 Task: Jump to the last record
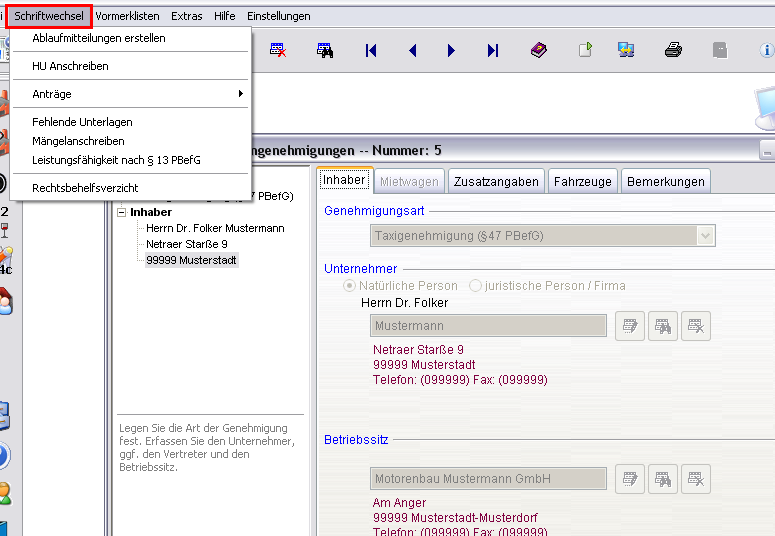(492, 50)
